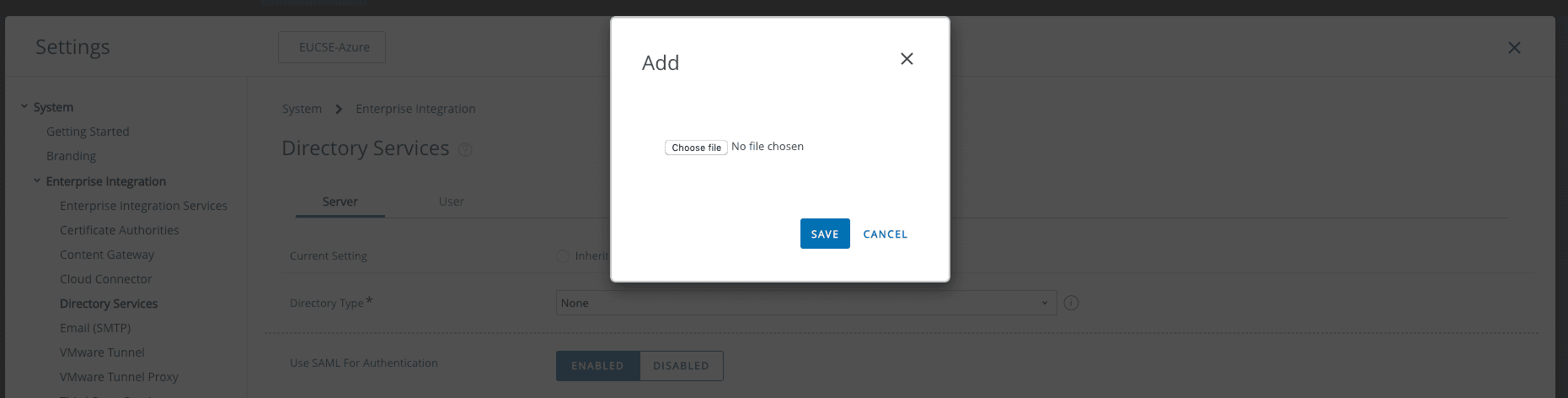Collapse the System tree section

click(x=24, y=107)
